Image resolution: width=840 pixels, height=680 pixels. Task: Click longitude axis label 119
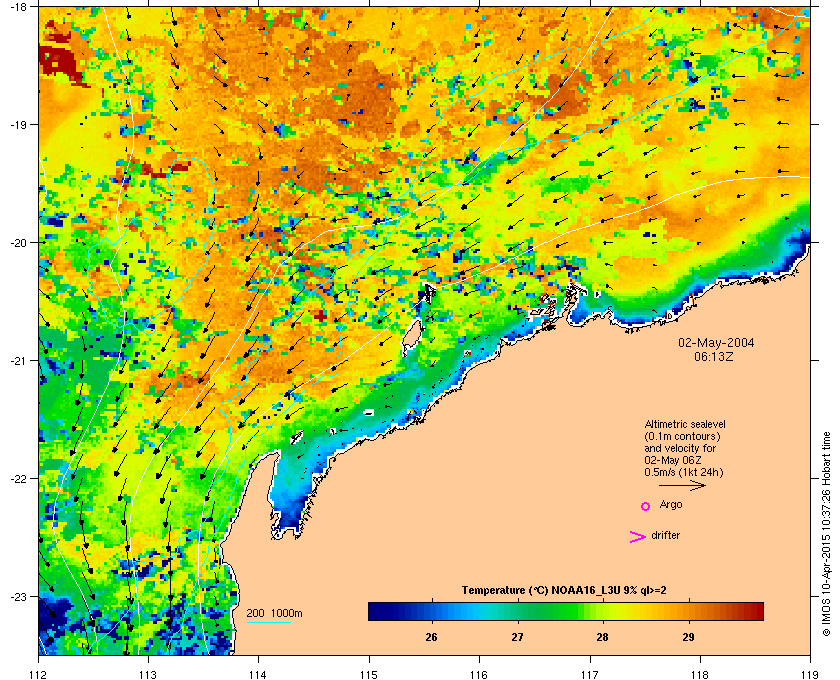click(x=810, y=675)
